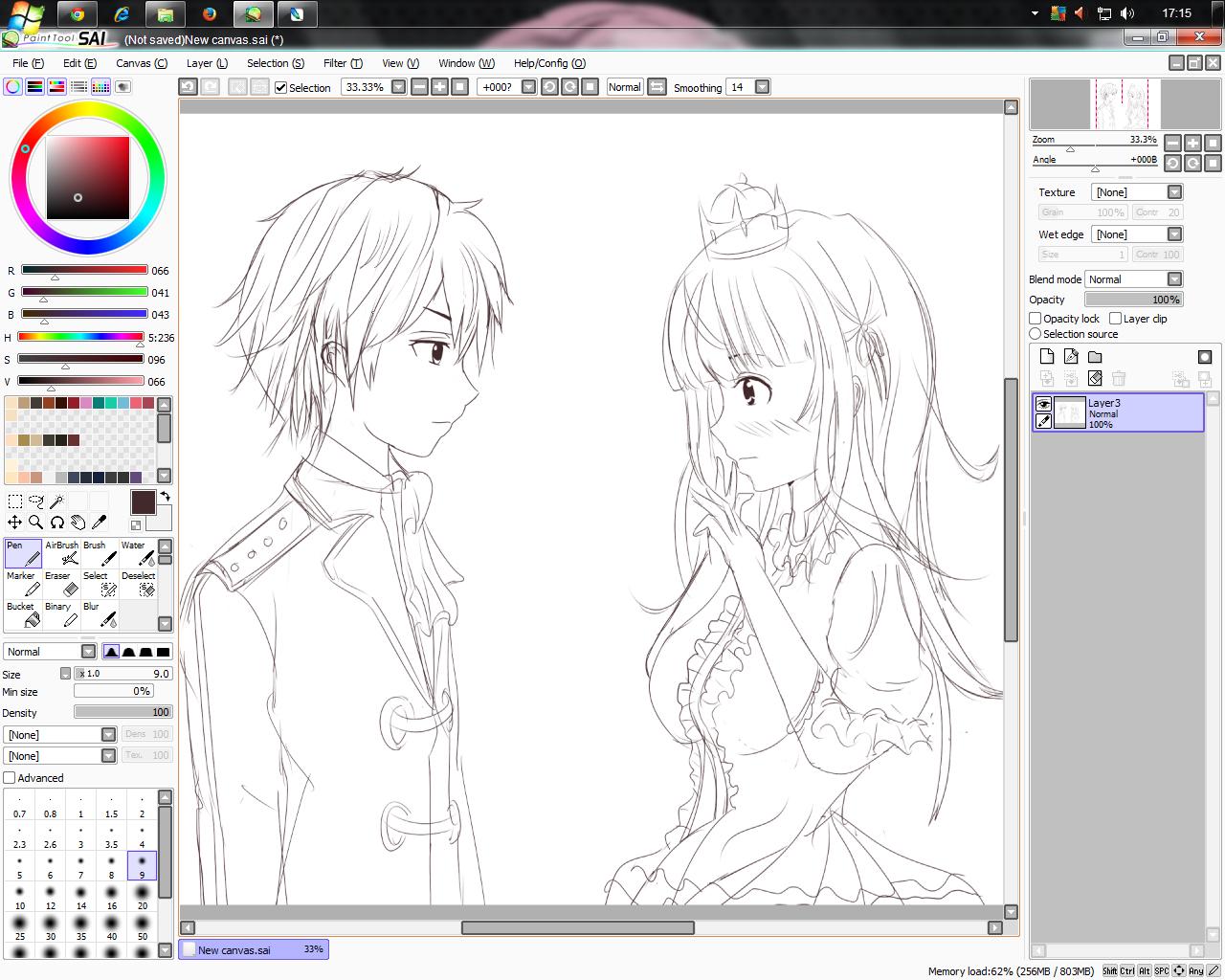Open the Canvas menu

point(142,63)
